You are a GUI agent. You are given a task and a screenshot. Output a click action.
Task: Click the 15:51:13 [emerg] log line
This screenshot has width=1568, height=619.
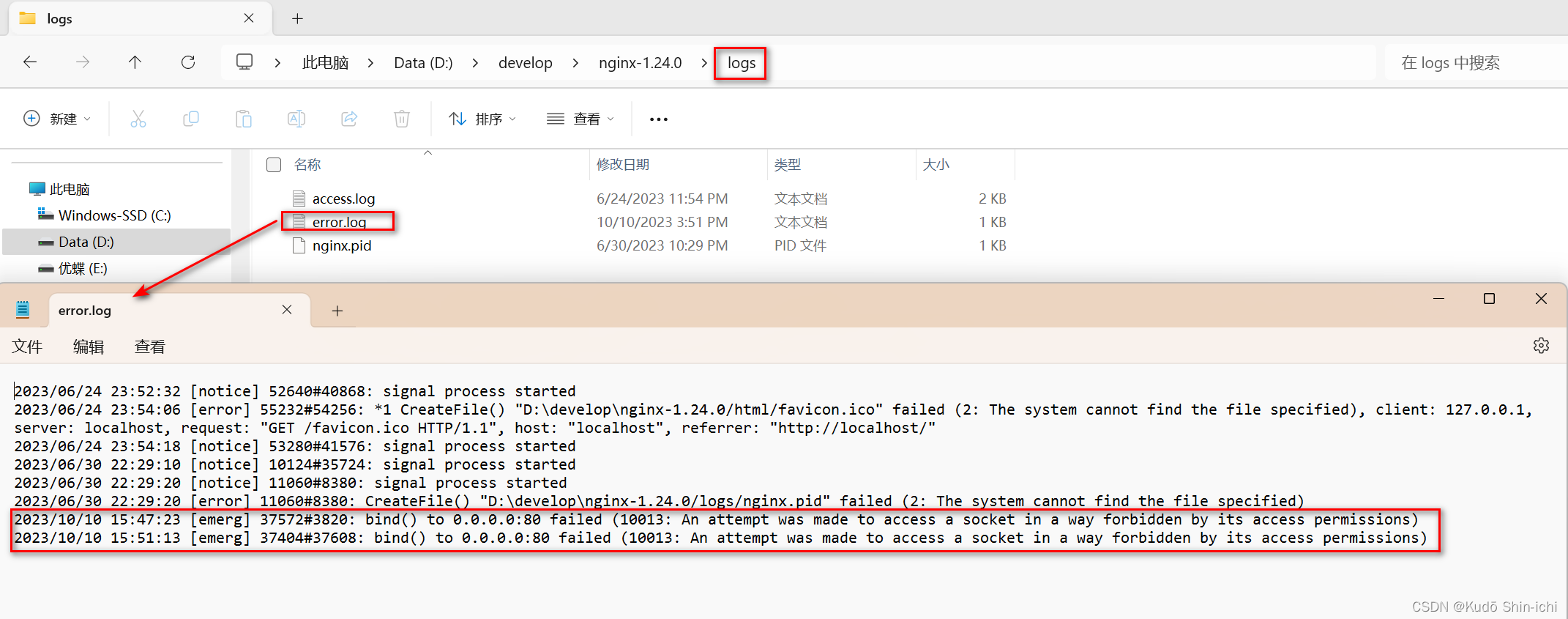(x=720, y=538)
